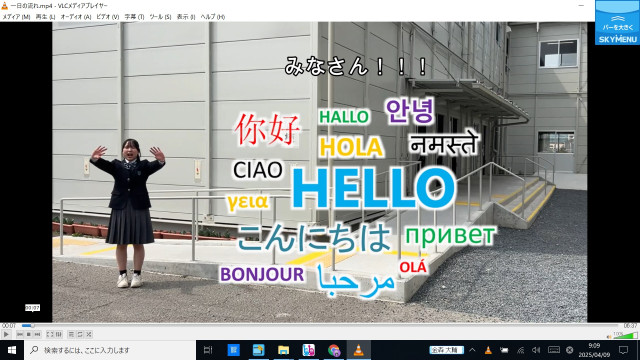Open the メディア (M) menu
Viewport: 640px width, 360px height.
[x=16, y=17]
